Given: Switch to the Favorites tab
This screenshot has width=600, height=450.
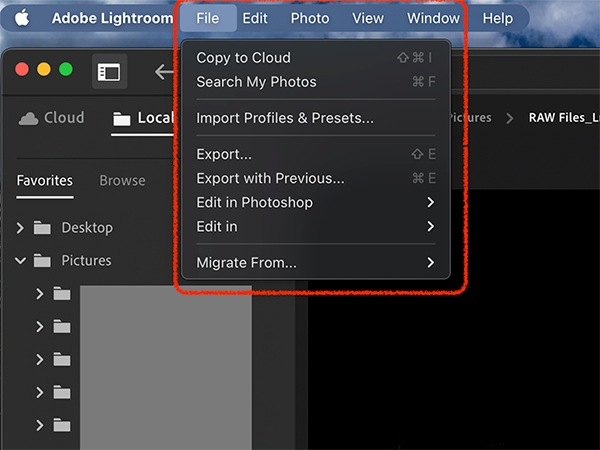Looking at the screenshot, I should click(x=45, y=181).
